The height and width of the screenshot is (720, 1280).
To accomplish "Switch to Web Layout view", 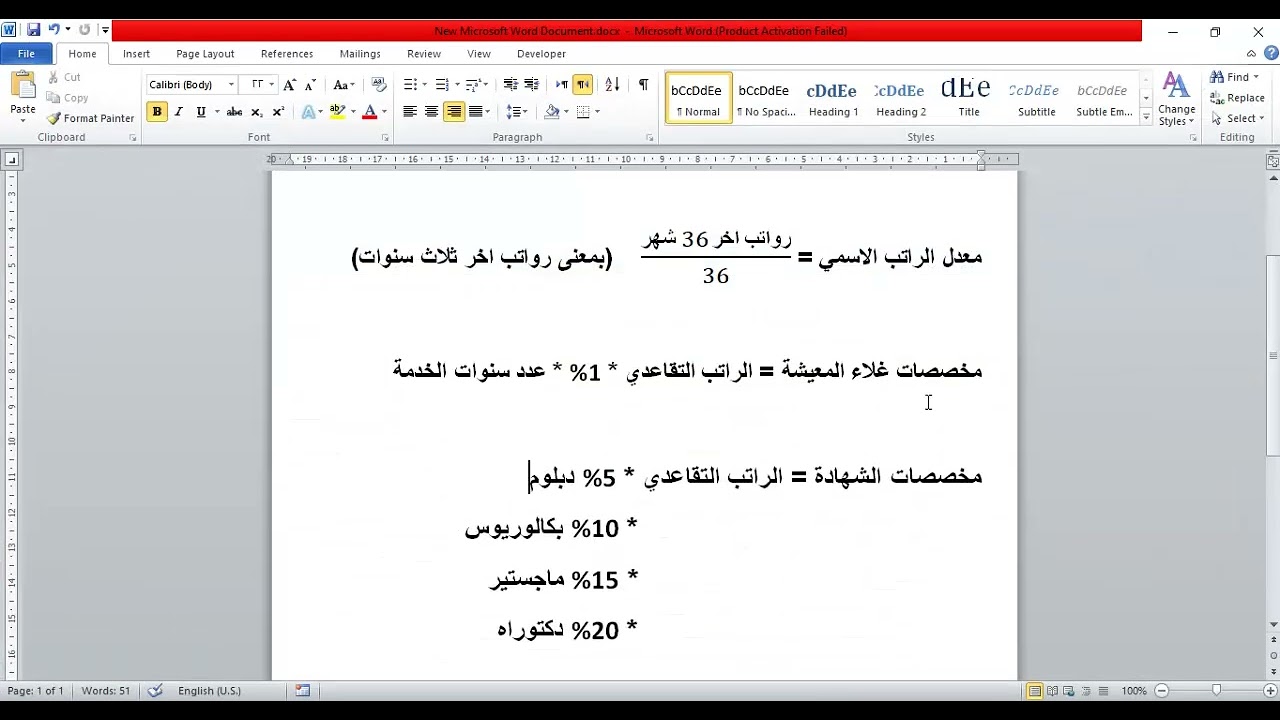I will coord(1069,691).
